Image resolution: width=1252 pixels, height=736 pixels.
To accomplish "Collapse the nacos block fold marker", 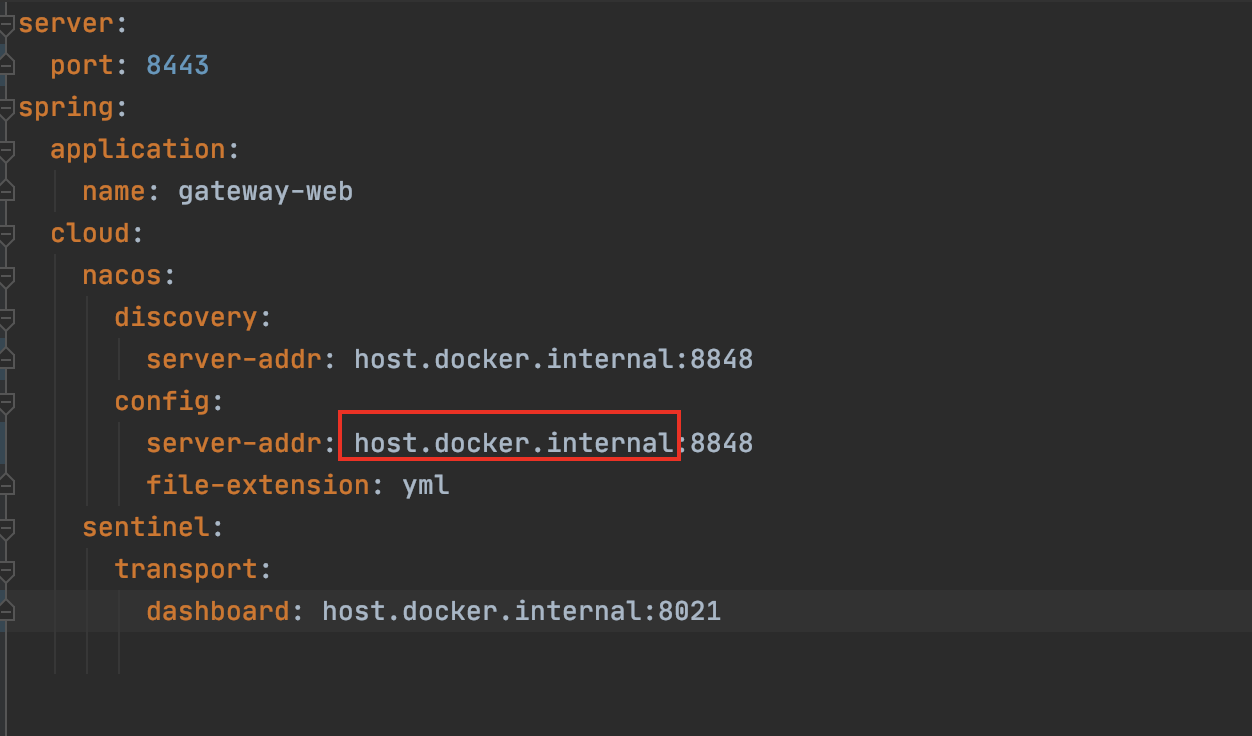I will (7, 276).
